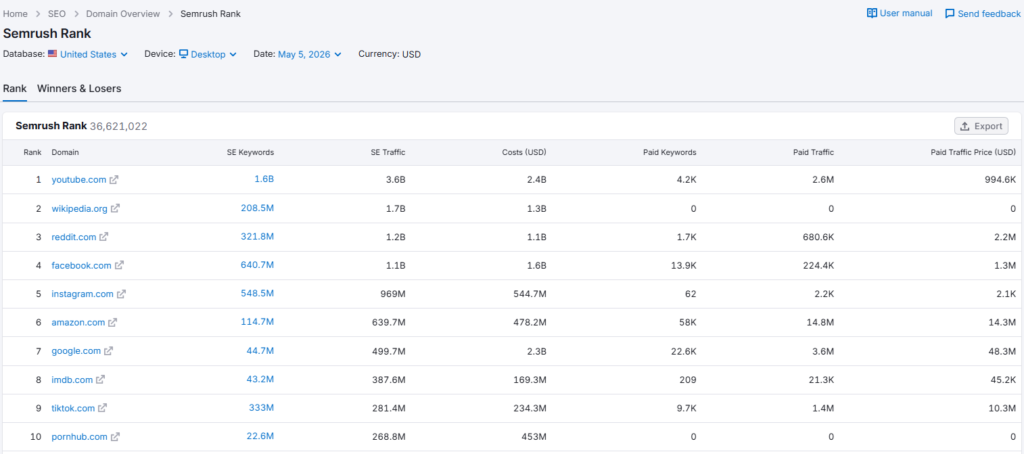Open external link icon beside reddit.com
The image size is (1024, 454).
click(x=104, y=237)
